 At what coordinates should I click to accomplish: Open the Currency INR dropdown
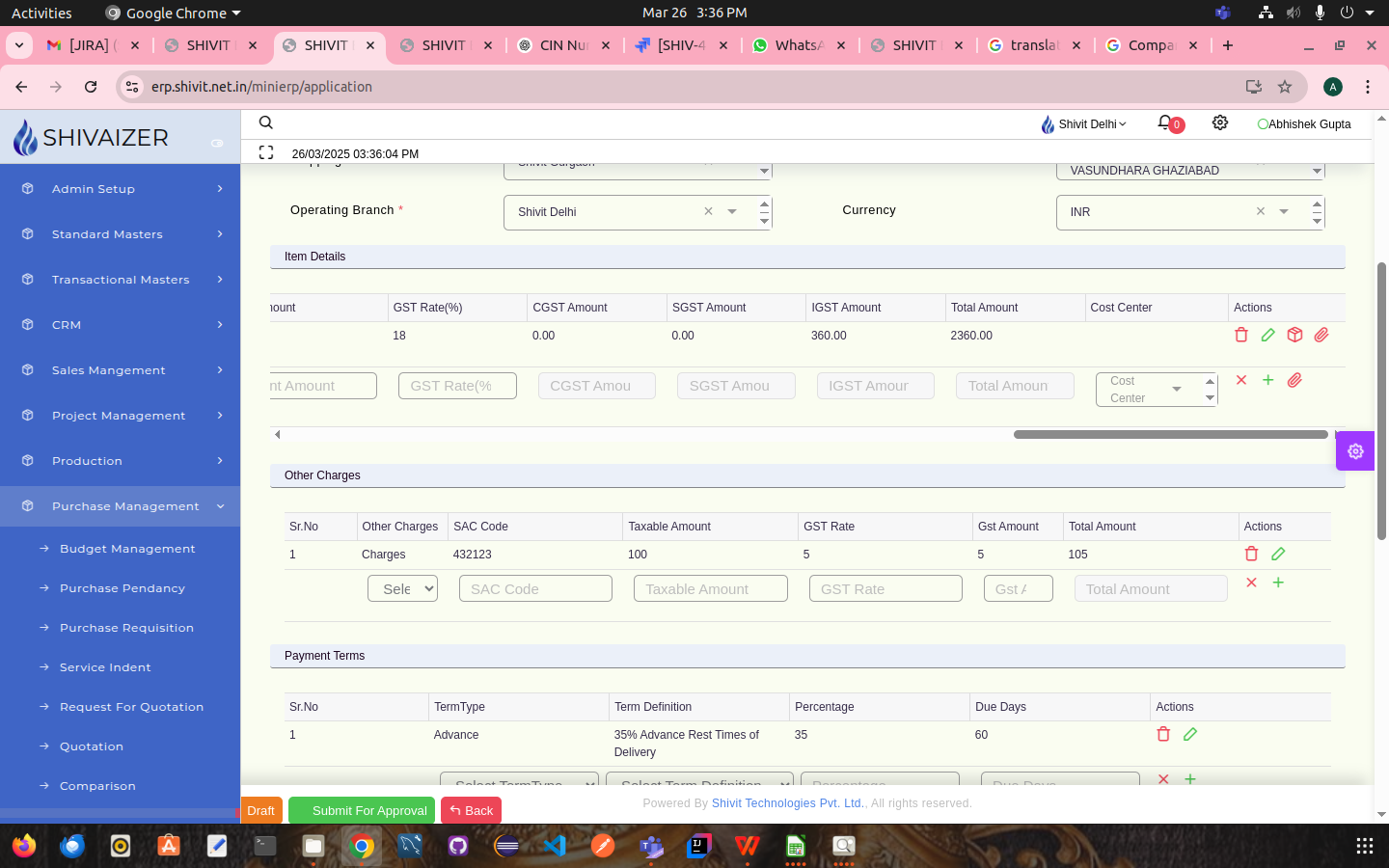click(1283, 212)
